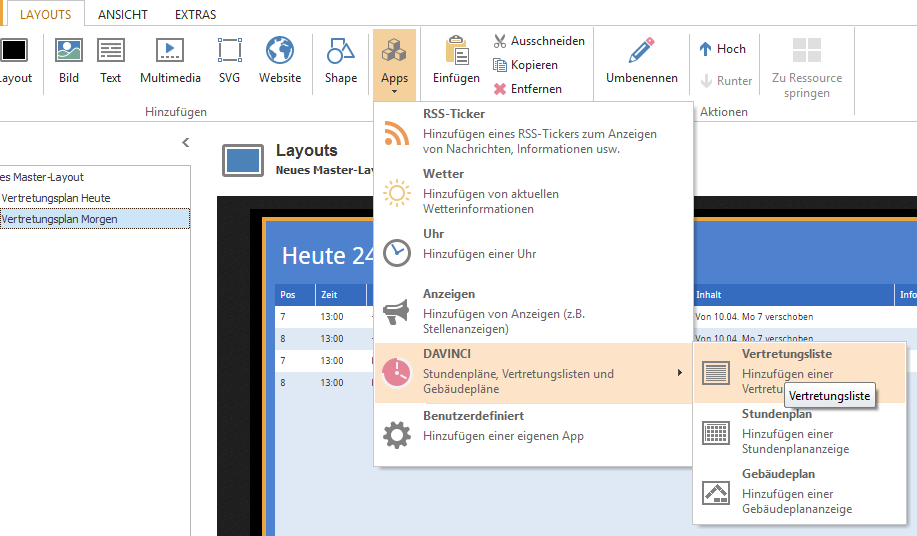Add a new Layout from the ribbon
This screenshot has width=917, height=536.
coord(15,61)
